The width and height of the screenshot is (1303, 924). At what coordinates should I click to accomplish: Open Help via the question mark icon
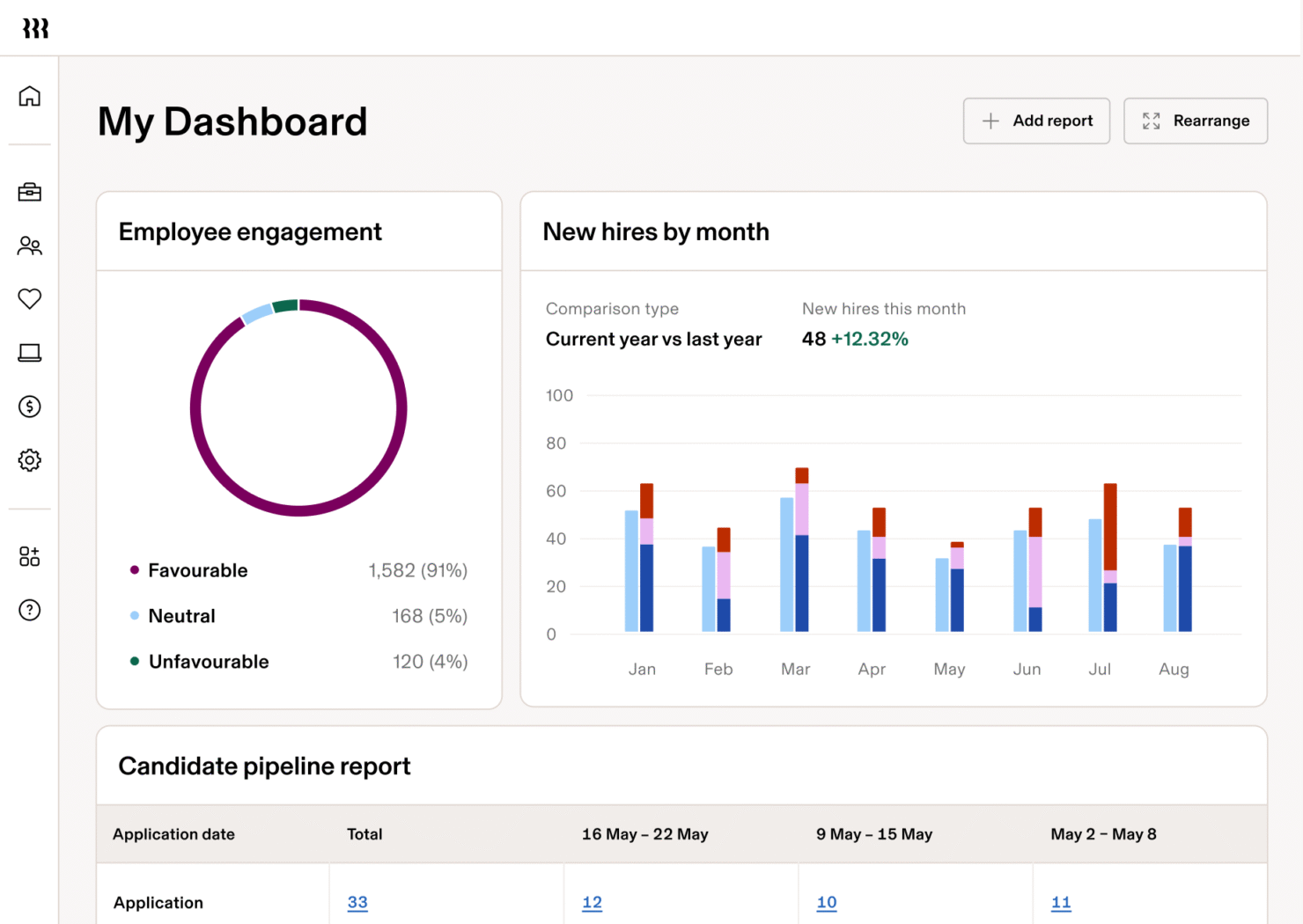tap(29, 609)
